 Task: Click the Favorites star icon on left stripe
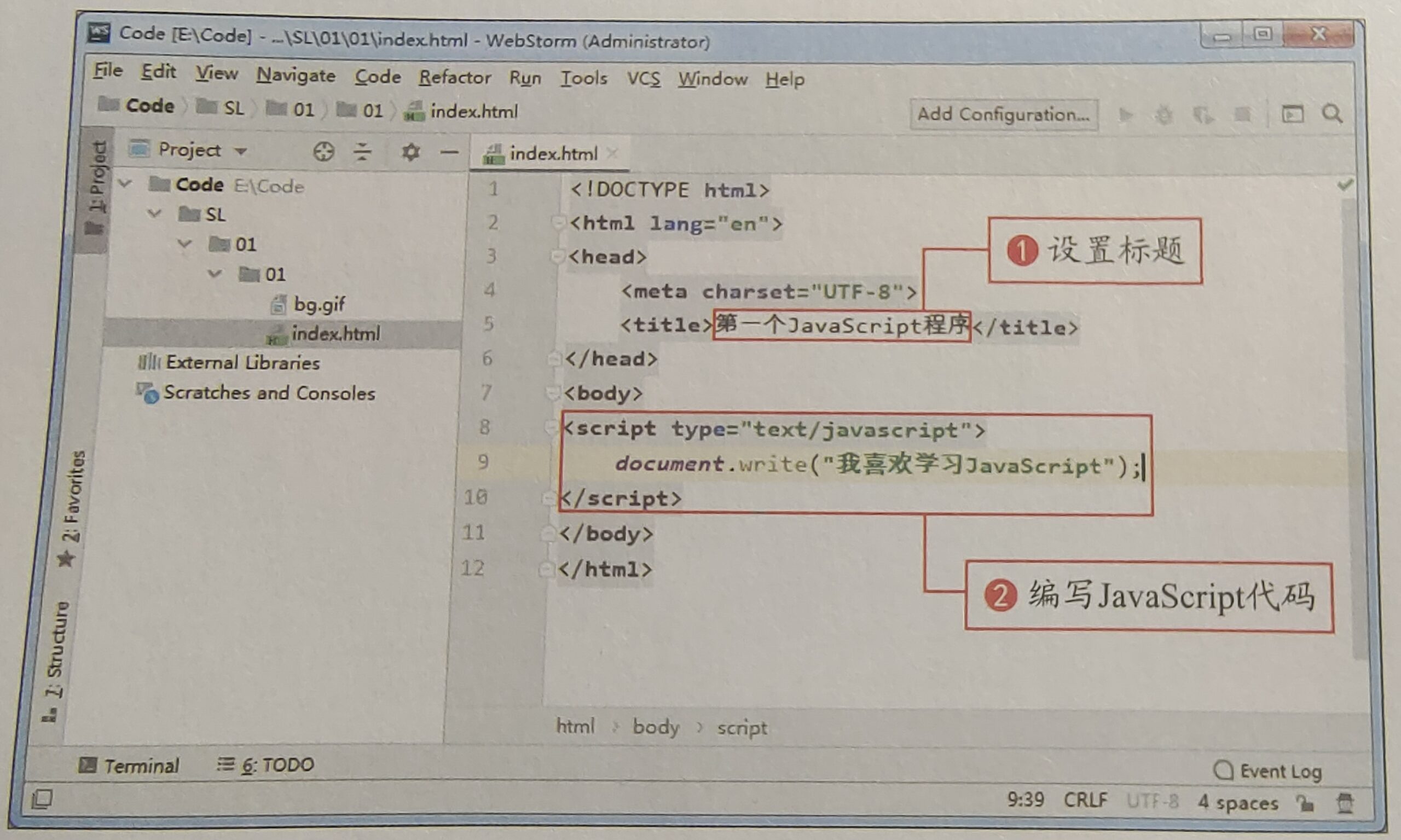66,559
